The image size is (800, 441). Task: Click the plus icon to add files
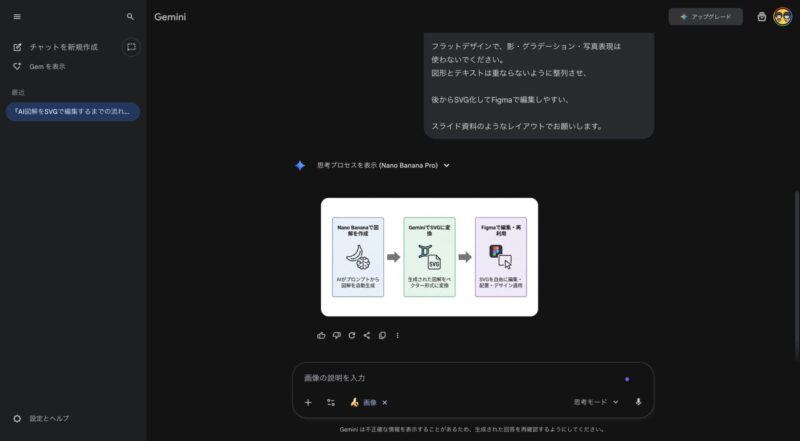[x=308, y=403]
